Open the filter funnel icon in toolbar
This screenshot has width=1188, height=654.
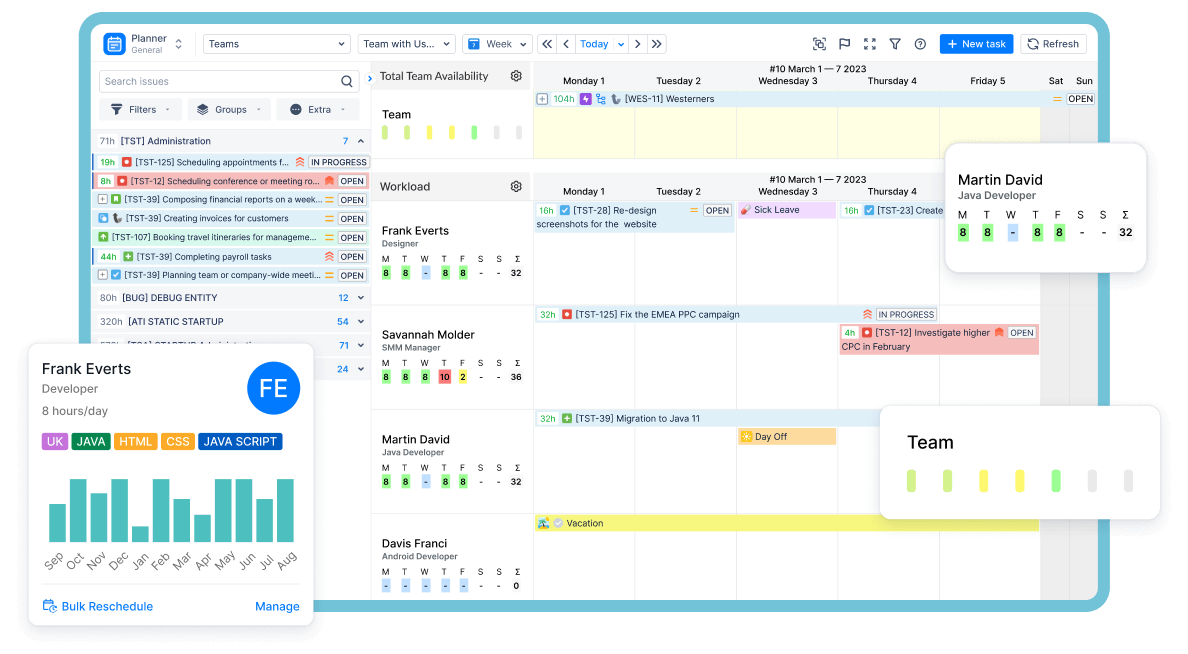[x=895, y=44]
